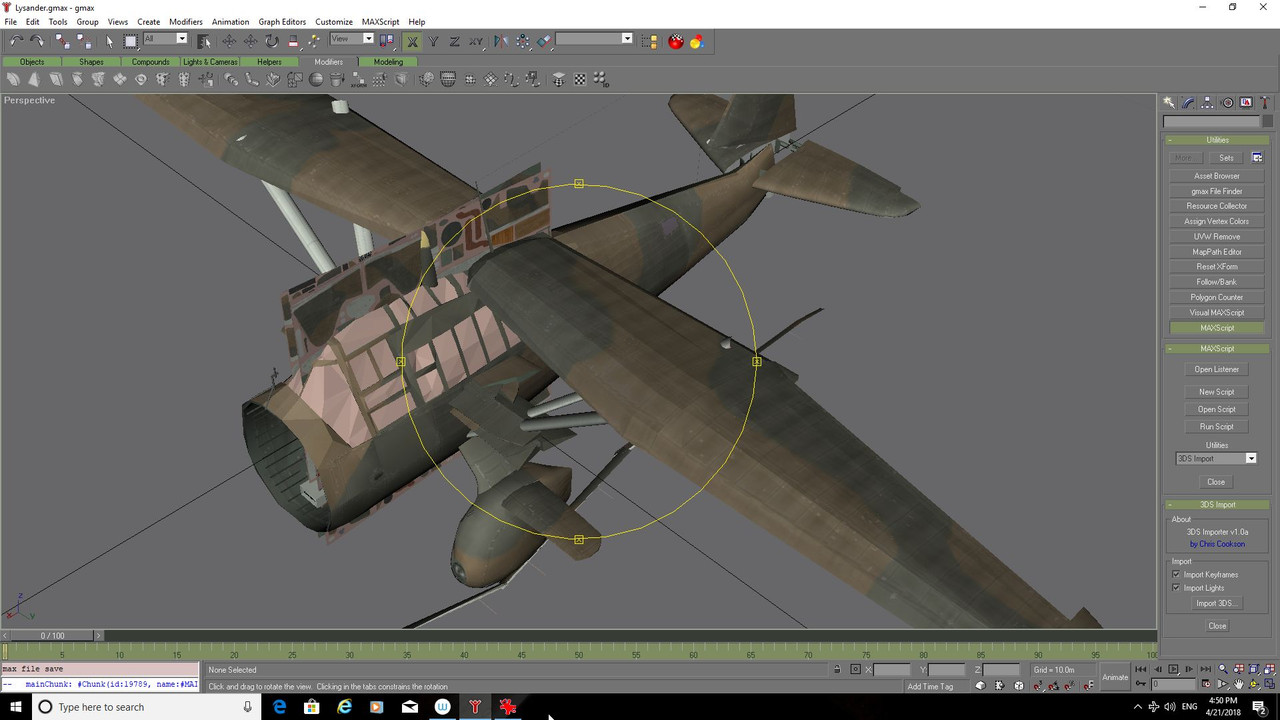
Task: Toggle Restrict to Y axis constraint
Action: coord(433,41)
